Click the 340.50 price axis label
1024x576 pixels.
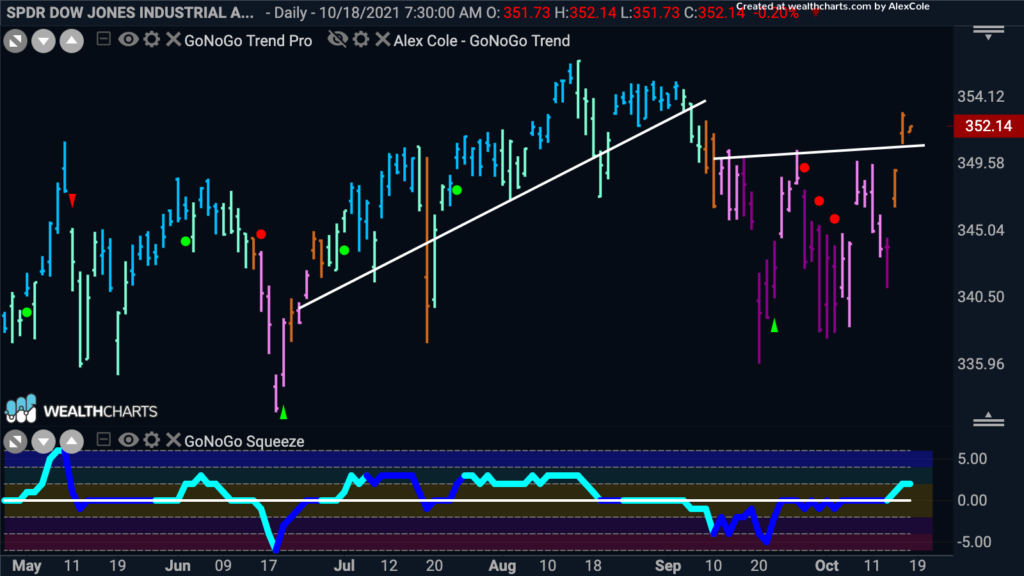(x=981, y=296)
